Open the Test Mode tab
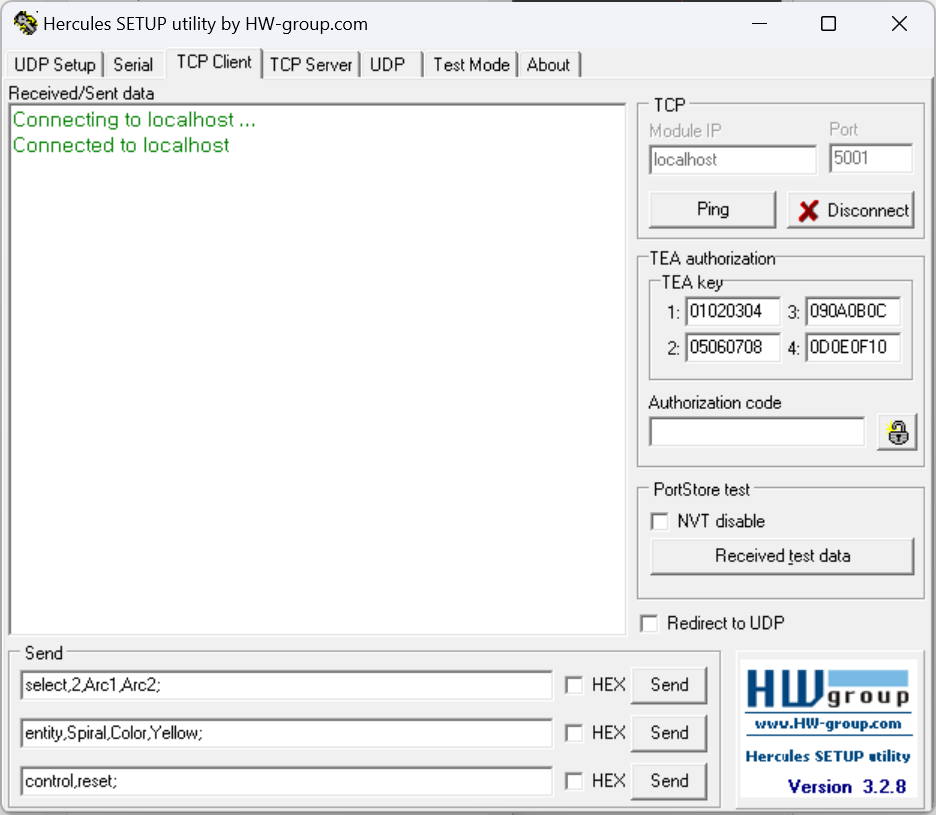This screenshot has height=815, width=936. click(471, 64)
